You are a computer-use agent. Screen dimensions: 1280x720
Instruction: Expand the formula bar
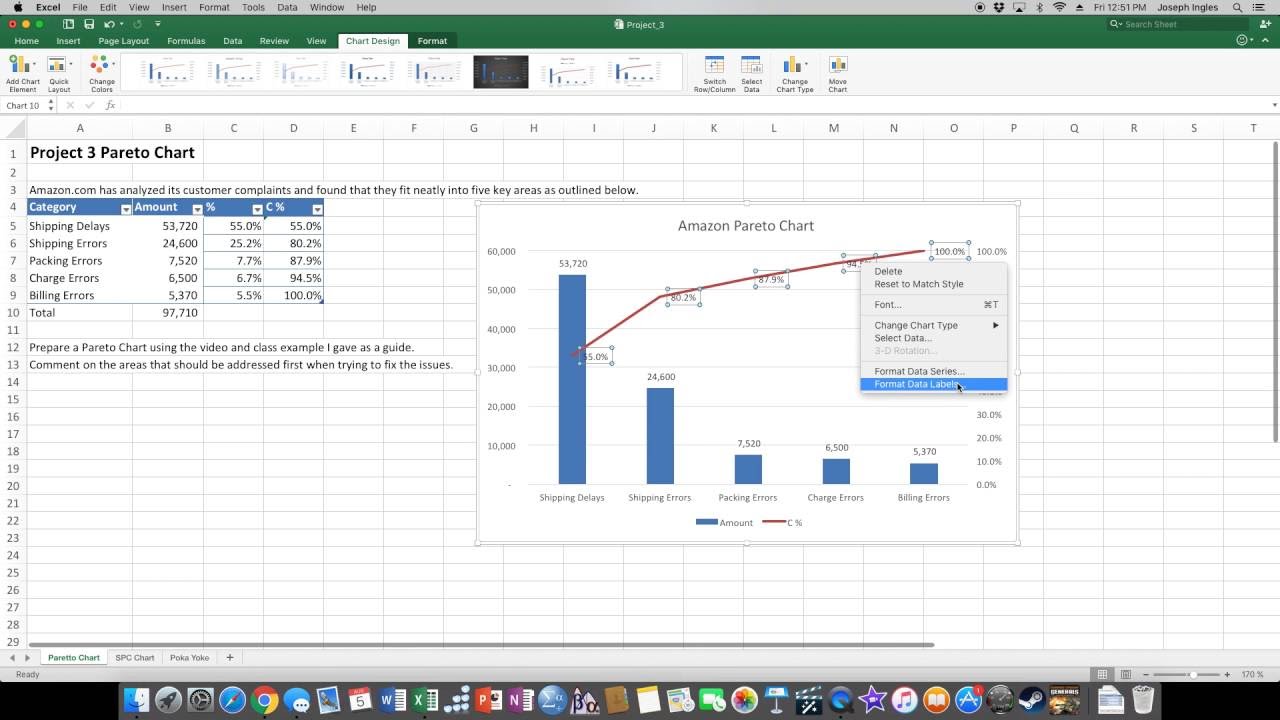coord(1274,105)
